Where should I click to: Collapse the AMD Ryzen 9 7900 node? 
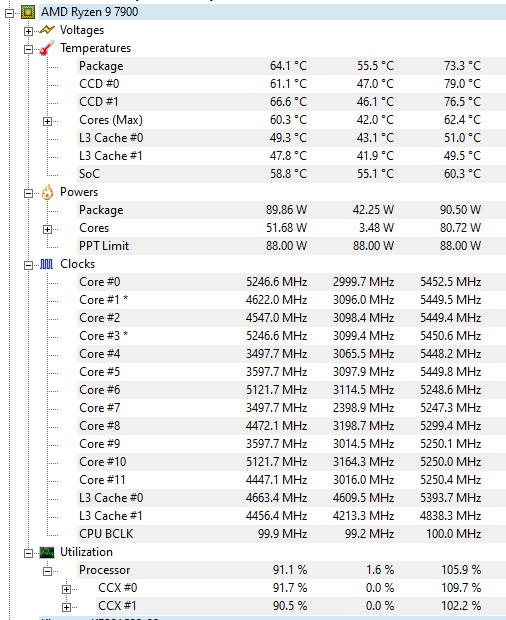pyautogui.click(x=9, y=13)
